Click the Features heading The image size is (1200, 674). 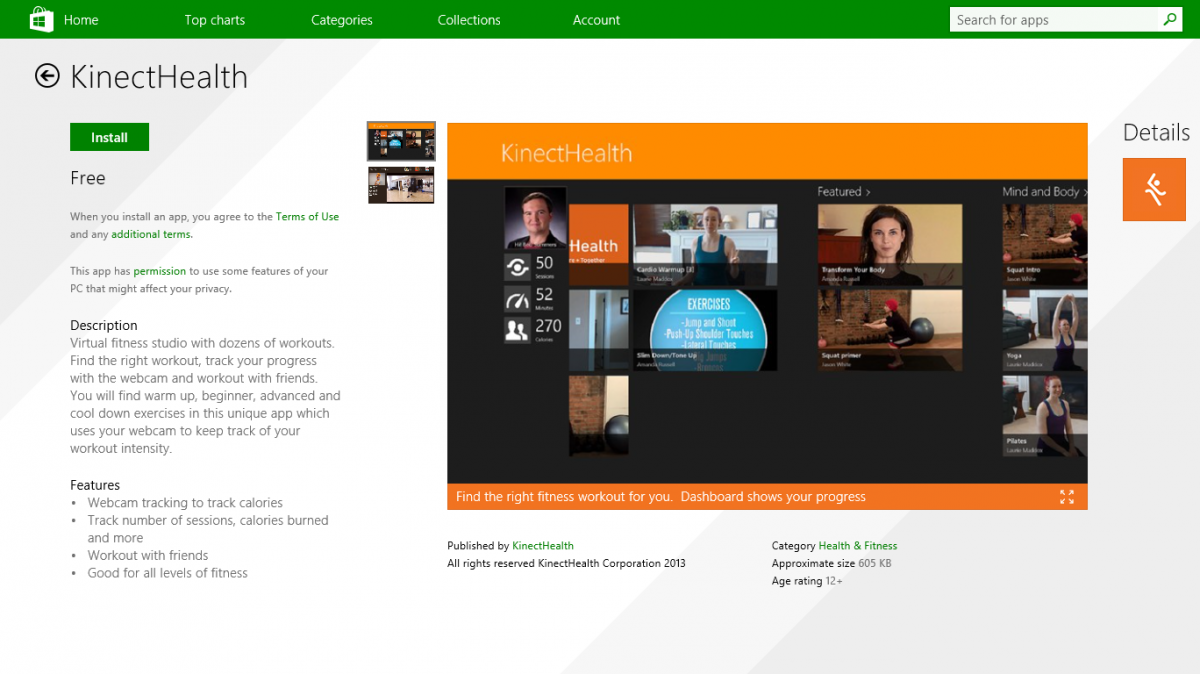click(95, 485)
